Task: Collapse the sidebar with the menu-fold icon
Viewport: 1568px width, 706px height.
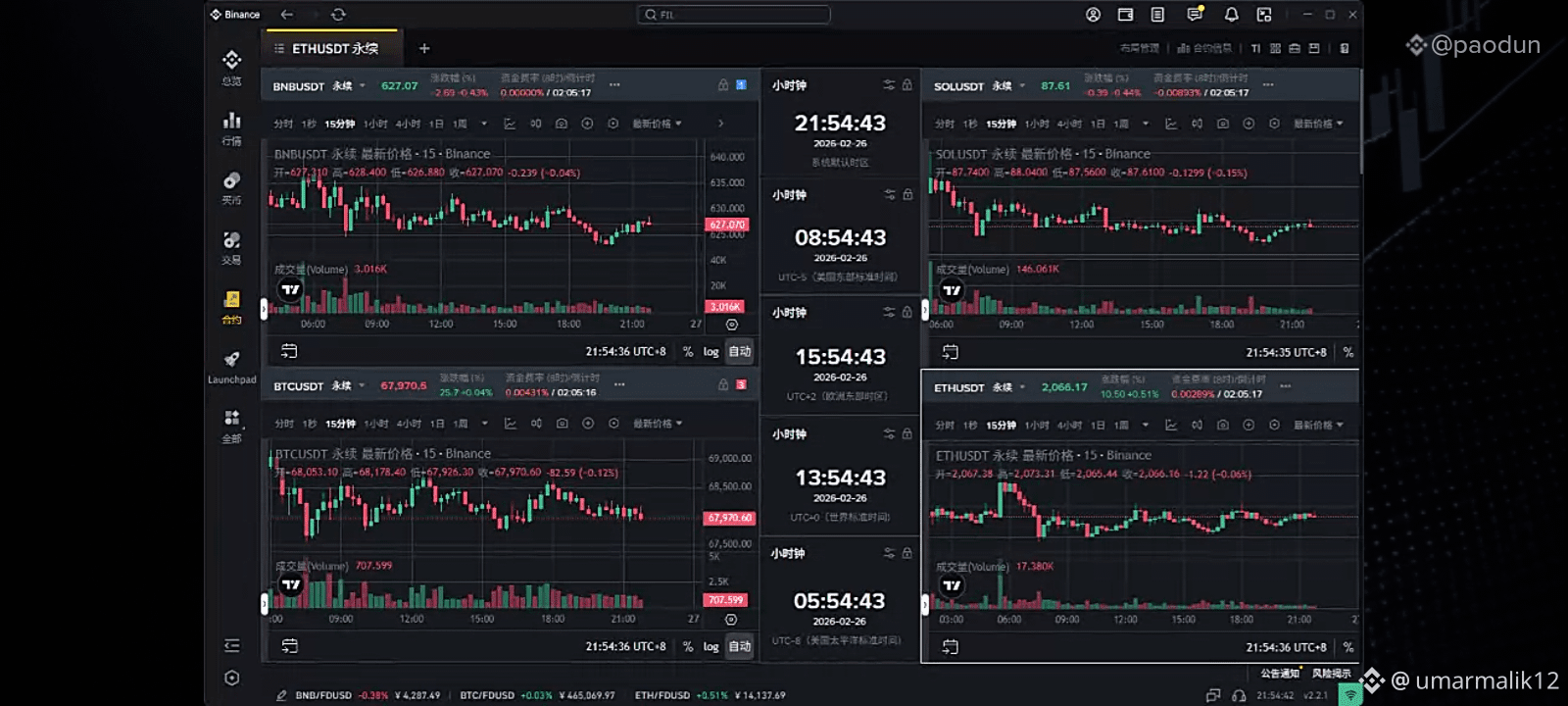Action: tap(231, 645)
